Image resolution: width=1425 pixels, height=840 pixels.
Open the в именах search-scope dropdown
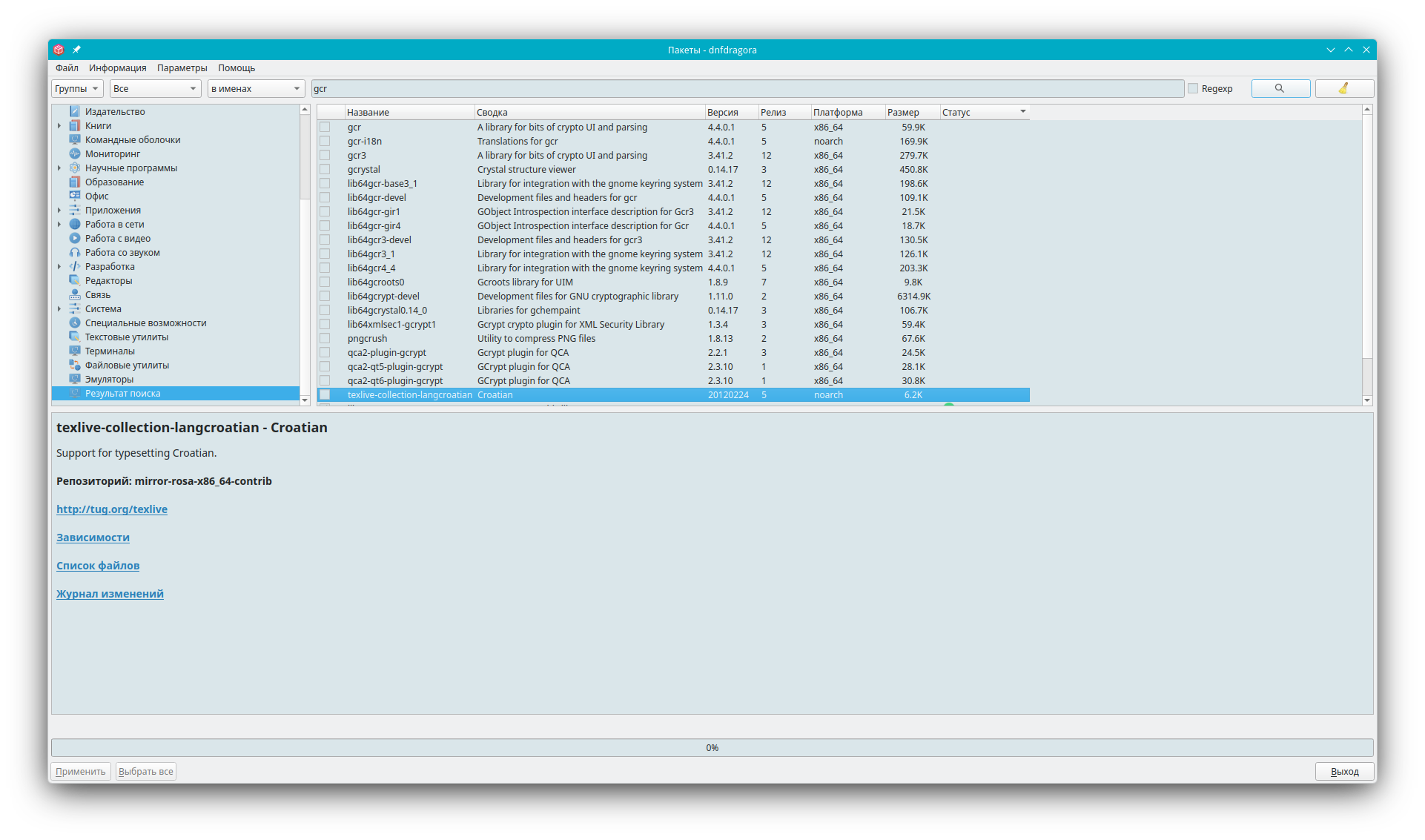[x=256, y=88]
